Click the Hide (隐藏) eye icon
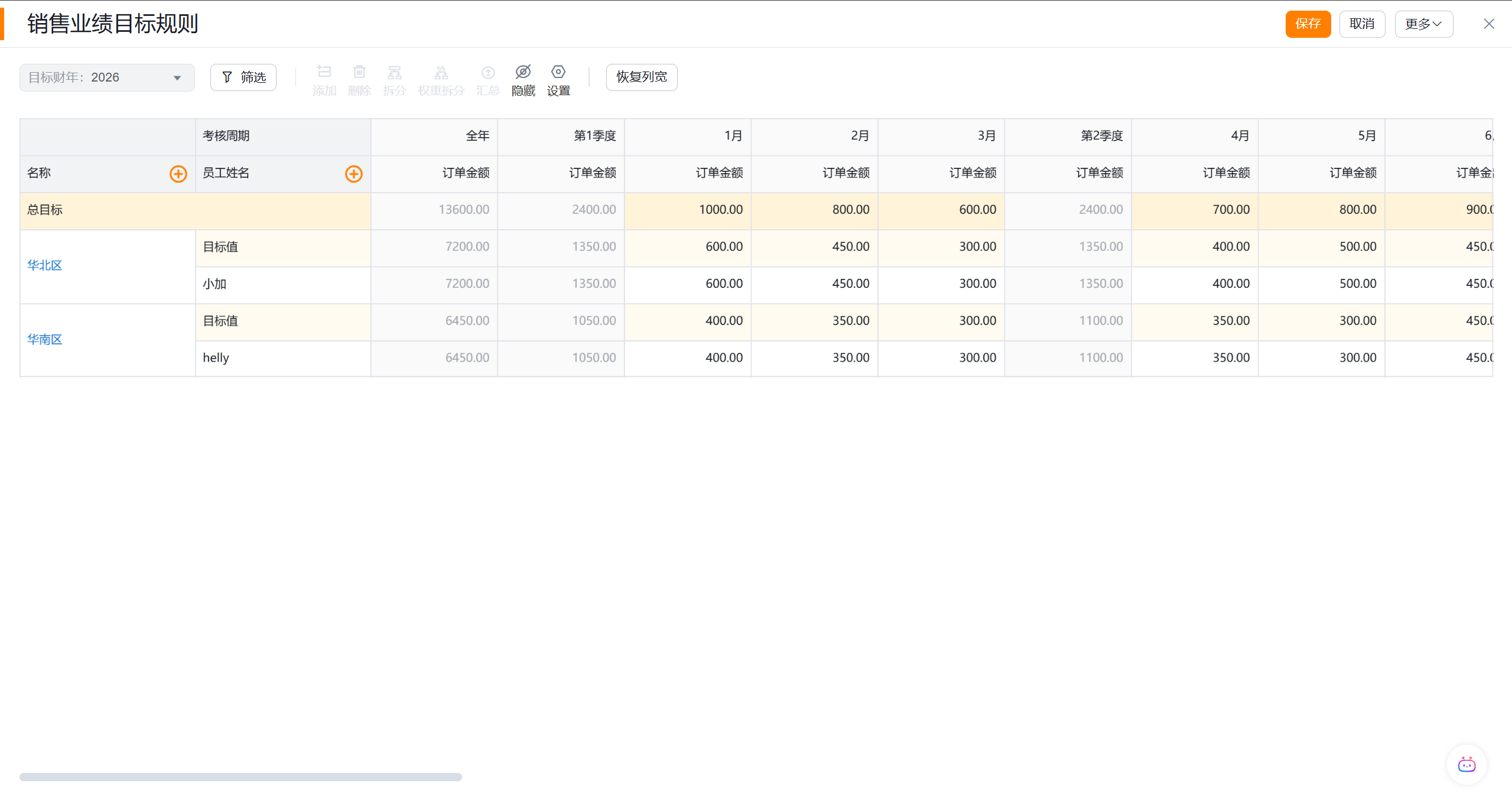The width and height of the screenshot is (1512, 796). pos(523,73)
